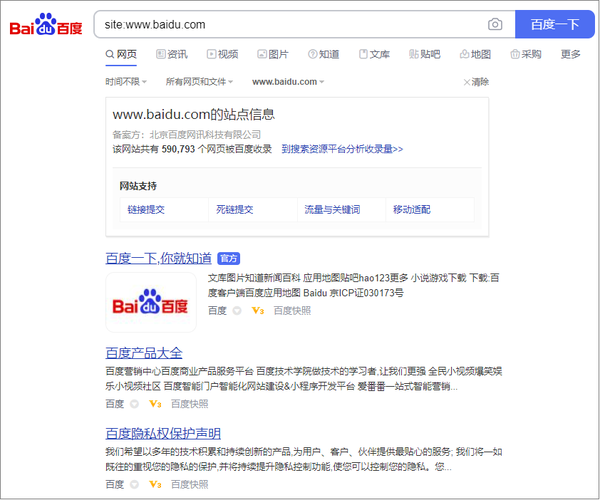Show 更多 search categories

[571, 54]
